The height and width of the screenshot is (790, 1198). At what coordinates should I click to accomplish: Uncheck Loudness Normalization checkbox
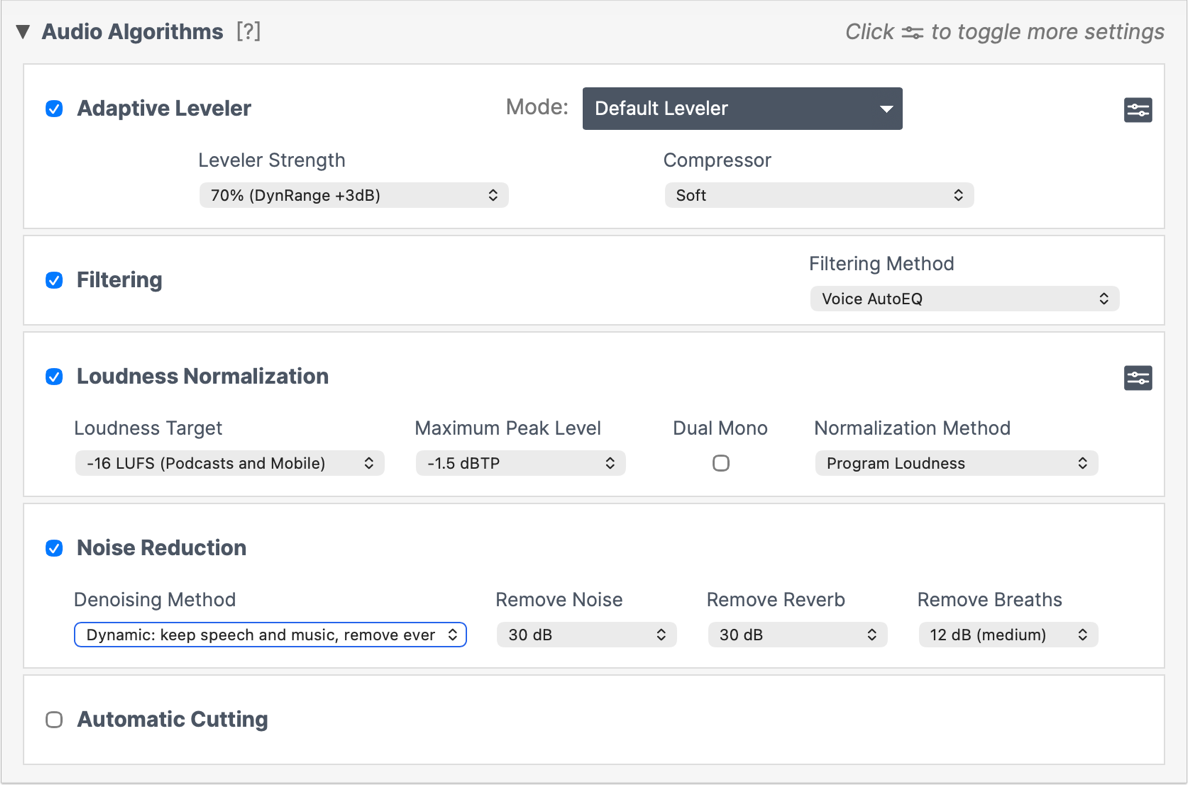54,377
